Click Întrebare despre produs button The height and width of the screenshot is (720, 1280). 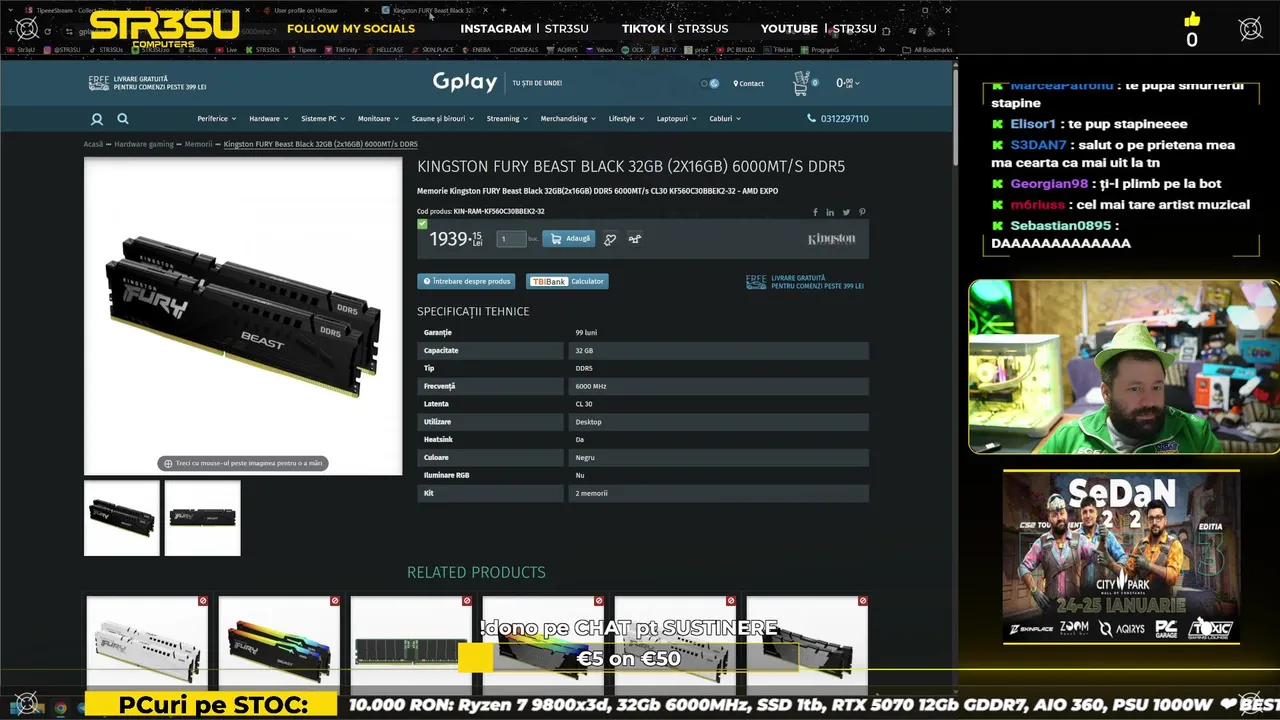click(466, 282)
